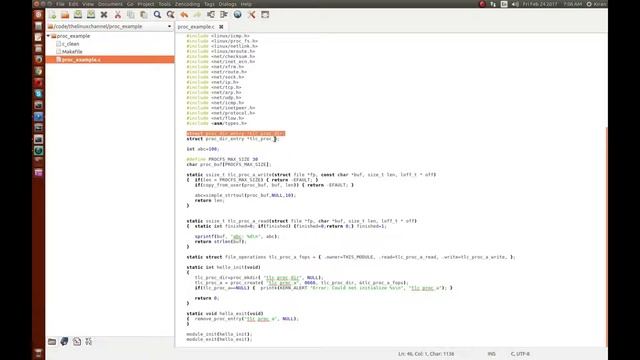This screenshot has height=360, width=640.
Task: Open the Document menu
Action: [110, 4]
